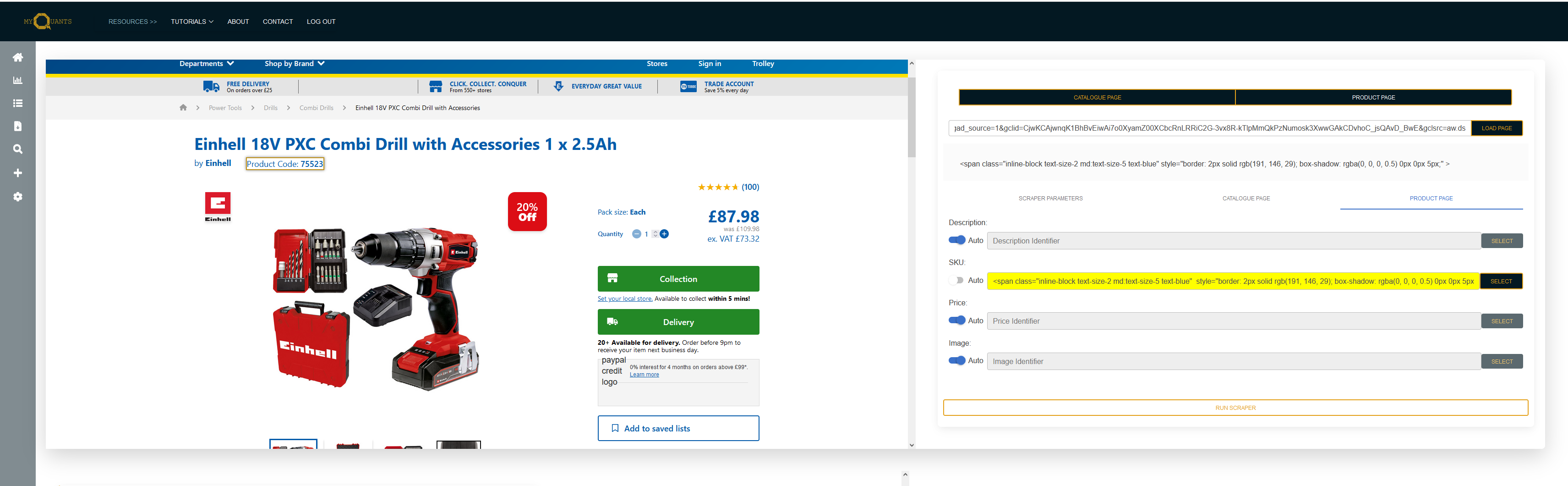Click the plus icon in left sidebar
The image size is (1568, 486).
(x=18, y=173)
